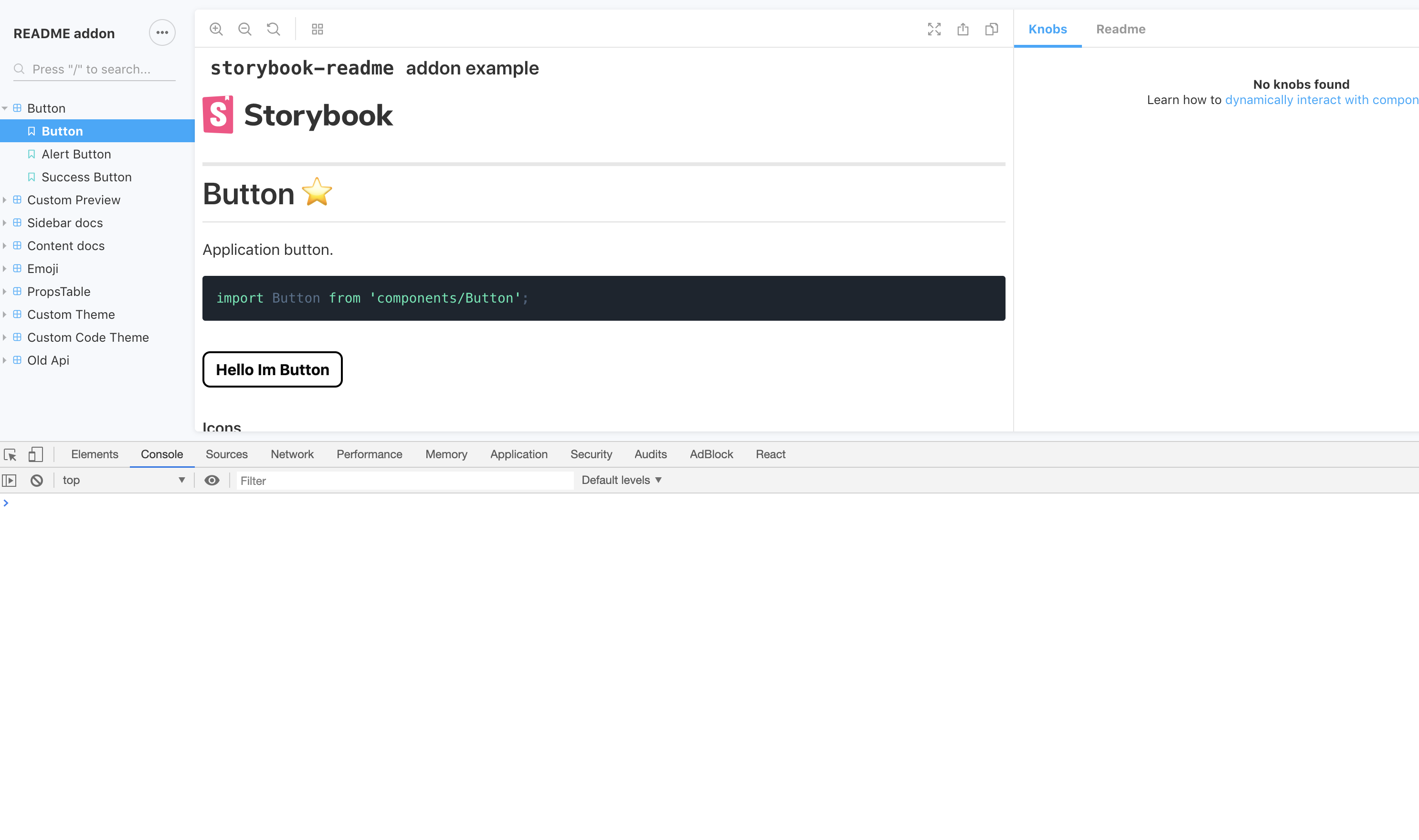Open the Sources devtools tab
This screenshot has height=840, width=1419.
click(x=226, y=454)
